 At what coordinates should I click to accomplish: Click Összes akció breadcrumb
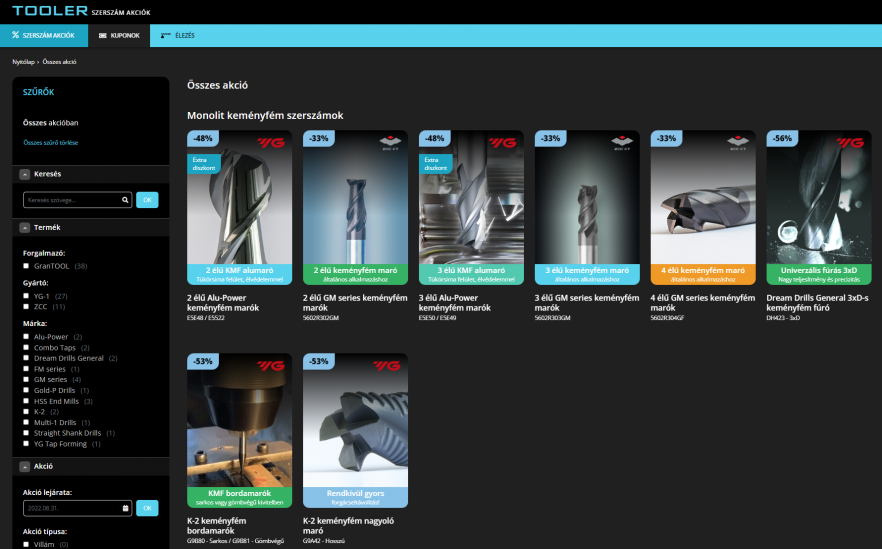[59, 62]
